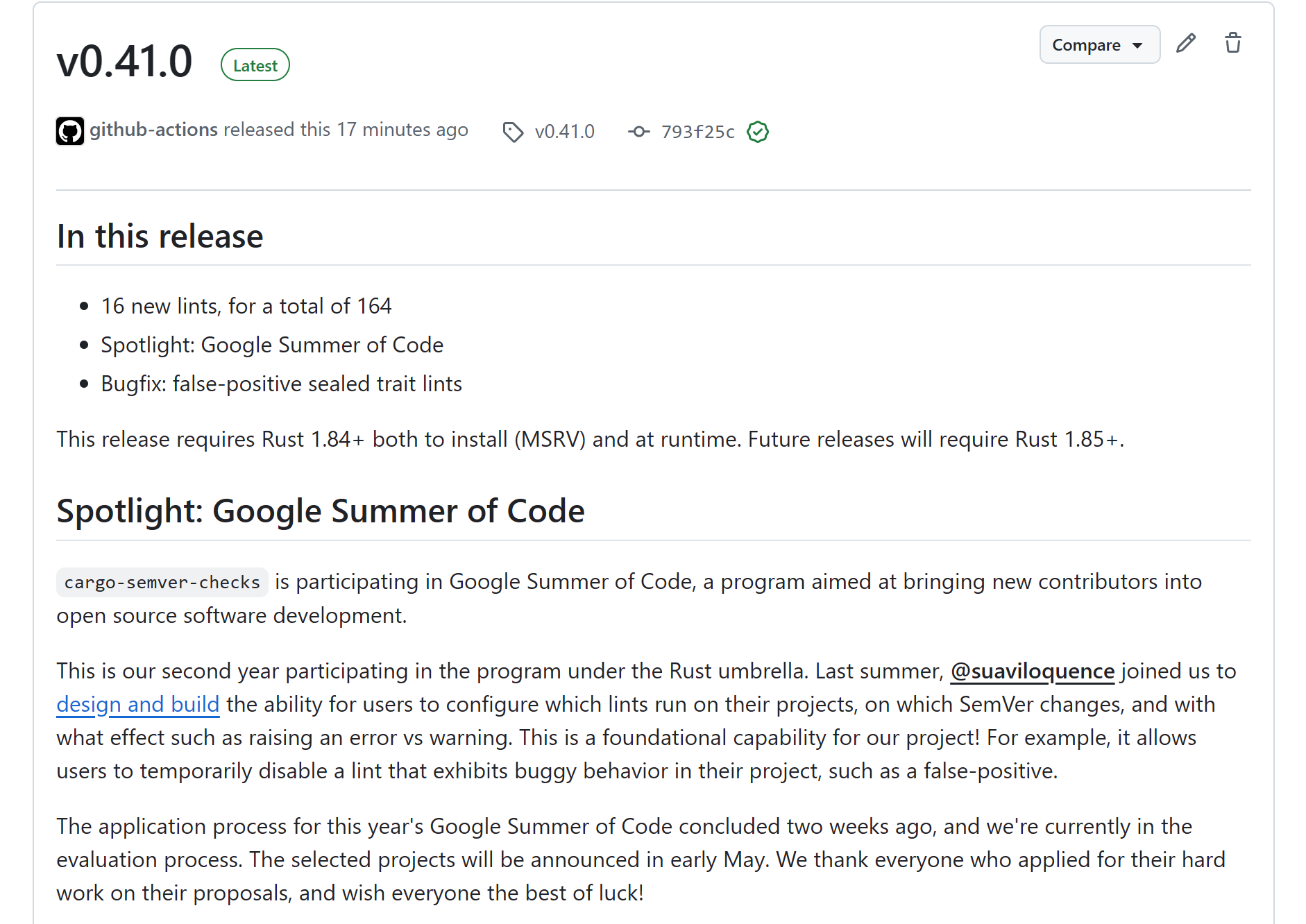The image size is (1306, 924).
Task: Click 'Bugfix: false-positive sealed trait lints'
Action: (282, 384)
